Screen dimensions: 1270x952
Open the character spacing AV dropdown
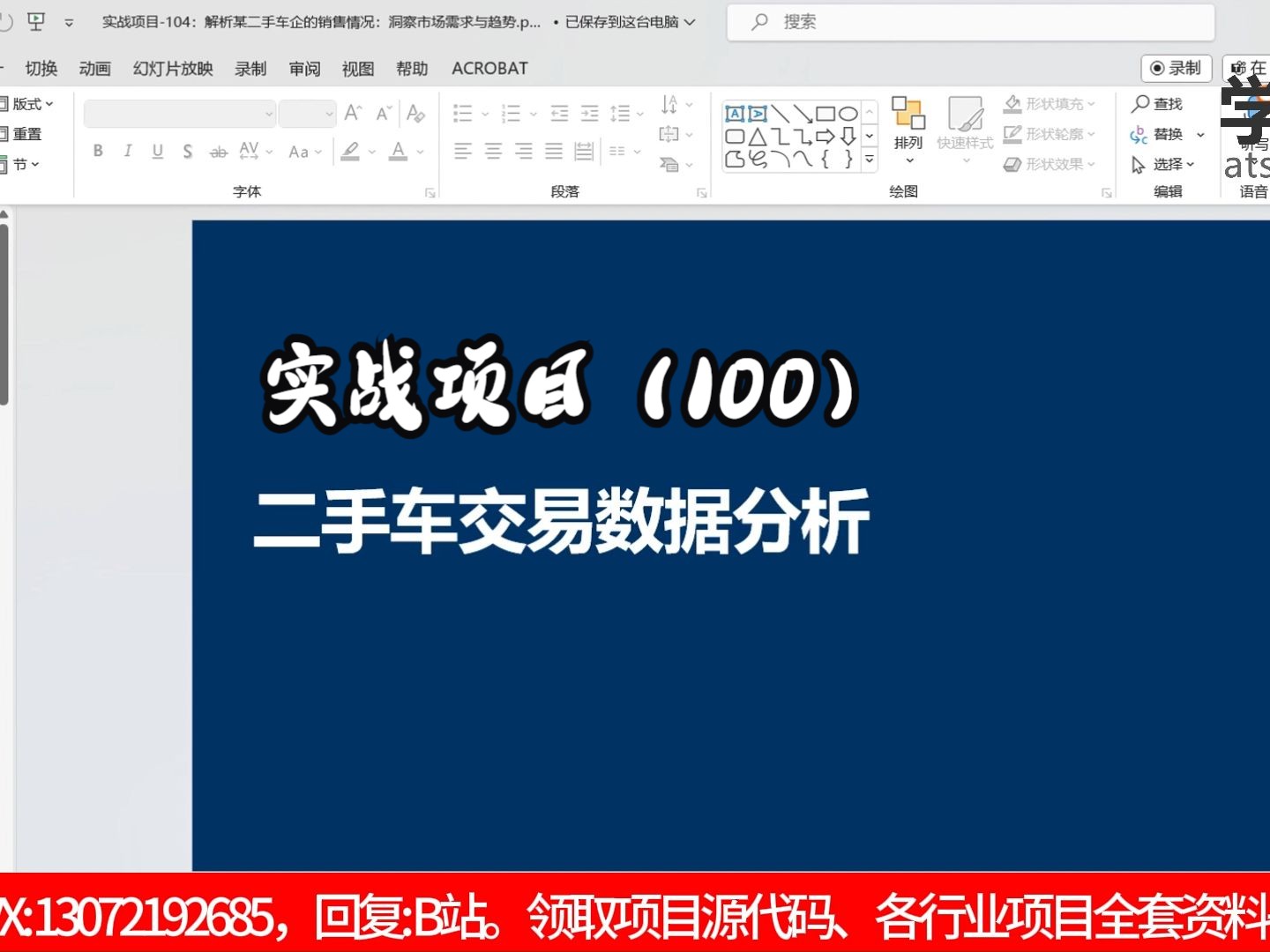[256, 152]
